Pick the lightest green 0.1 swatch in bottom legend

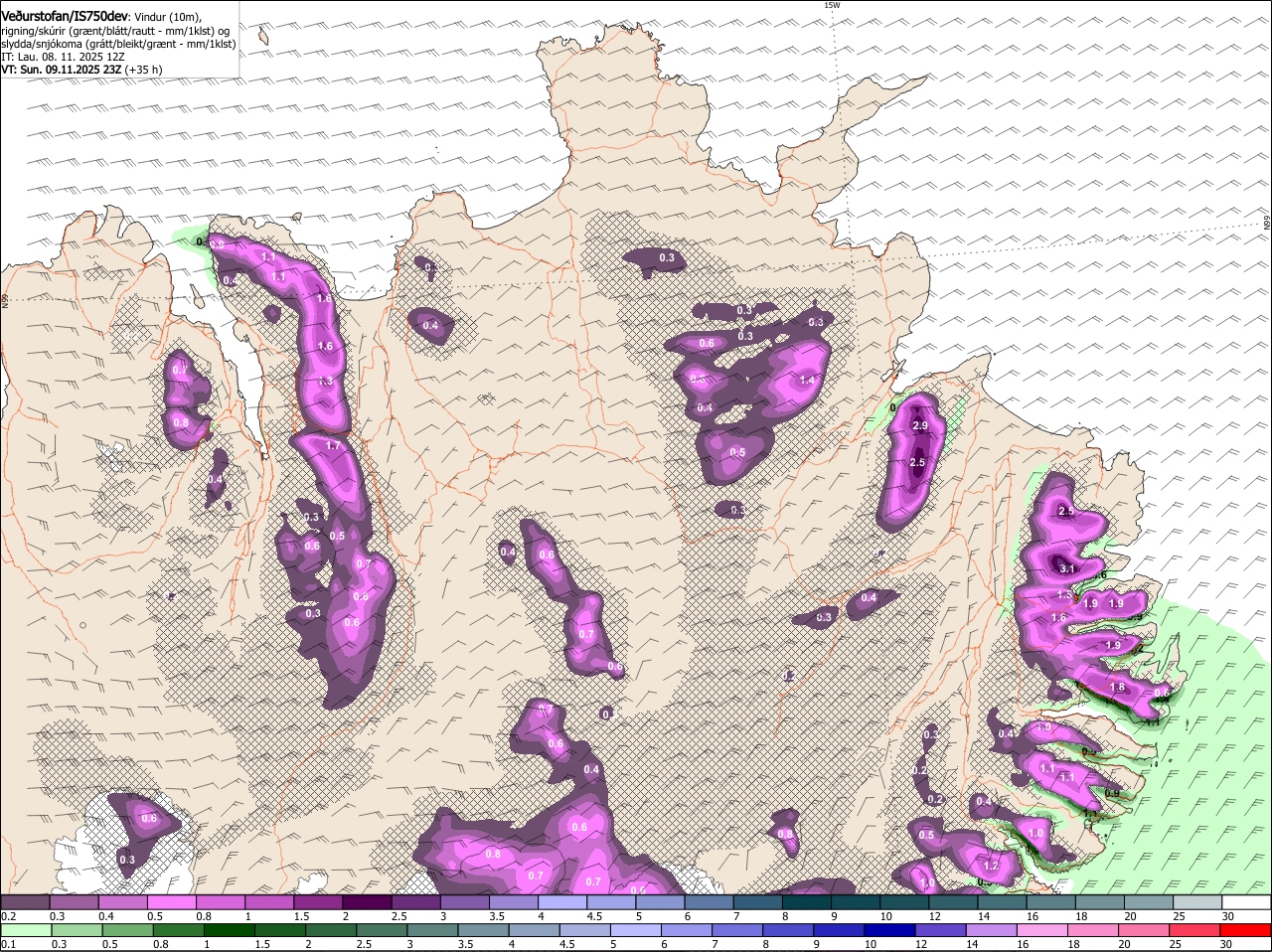26,930
